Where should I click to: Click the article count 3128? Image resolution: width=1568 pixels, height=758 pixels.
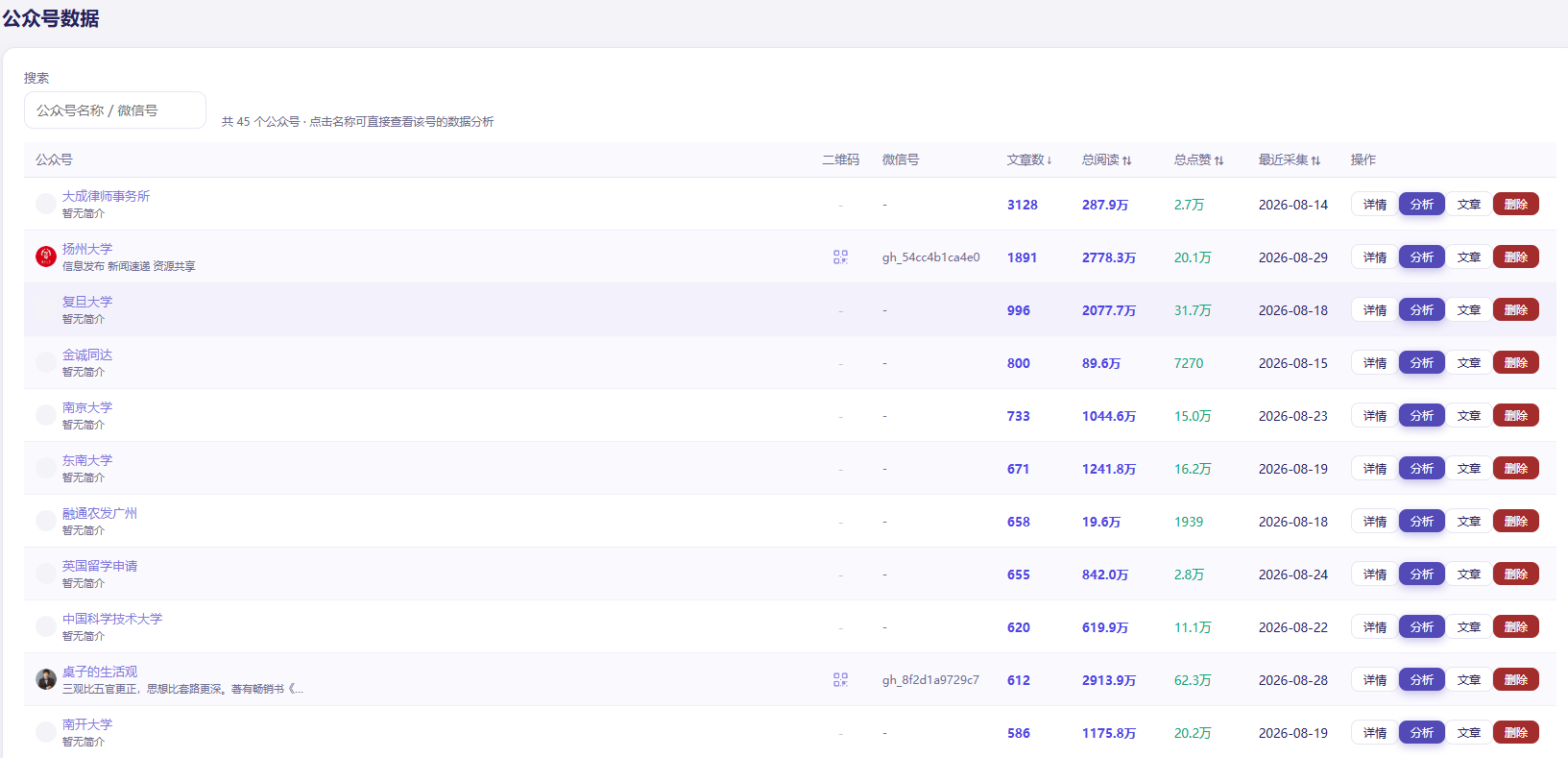[1023, 205]
